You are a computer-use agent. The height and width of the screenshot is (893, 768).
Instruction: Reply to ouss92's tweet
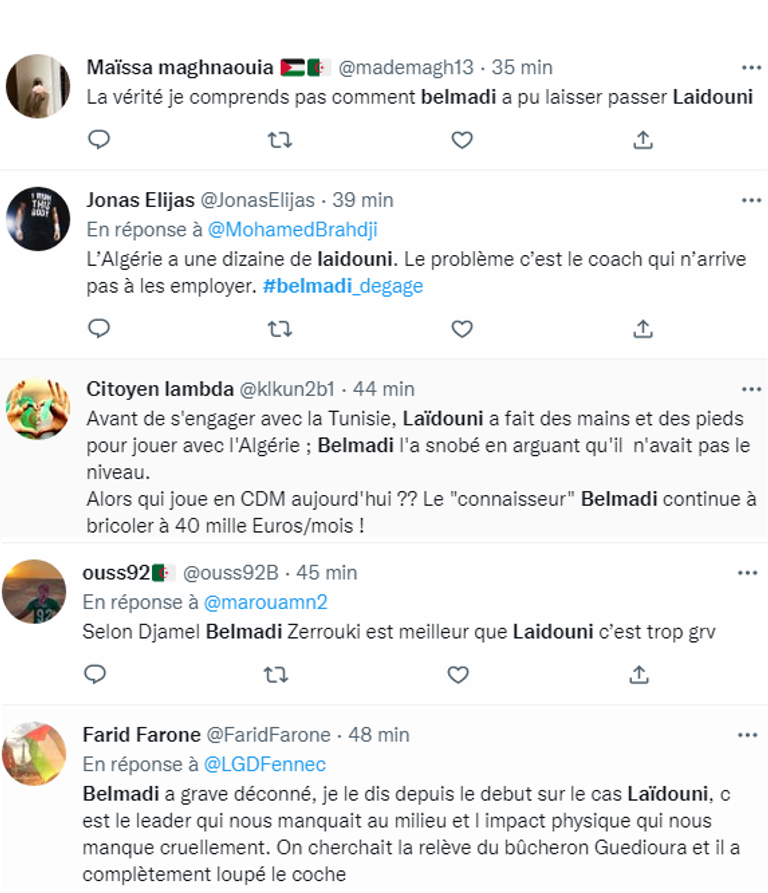tap(95, 675)
